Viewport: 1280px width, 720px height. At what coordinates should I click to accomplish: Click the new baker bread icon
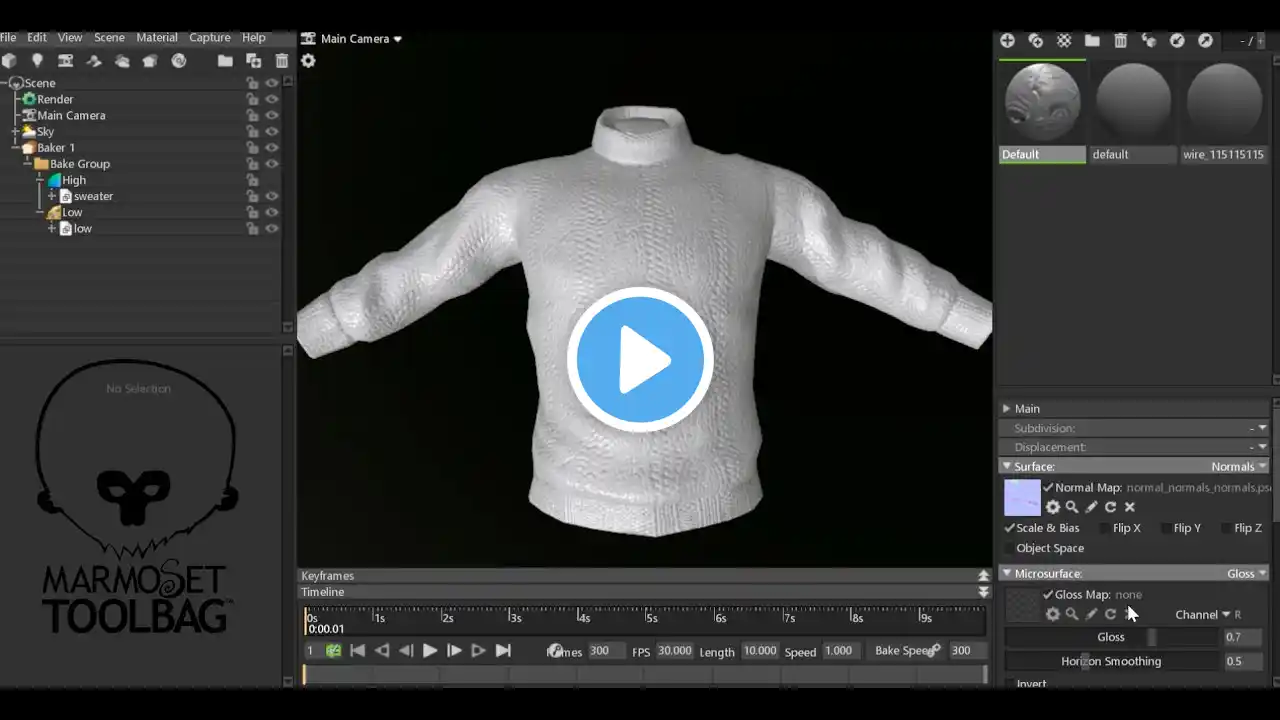150,61
